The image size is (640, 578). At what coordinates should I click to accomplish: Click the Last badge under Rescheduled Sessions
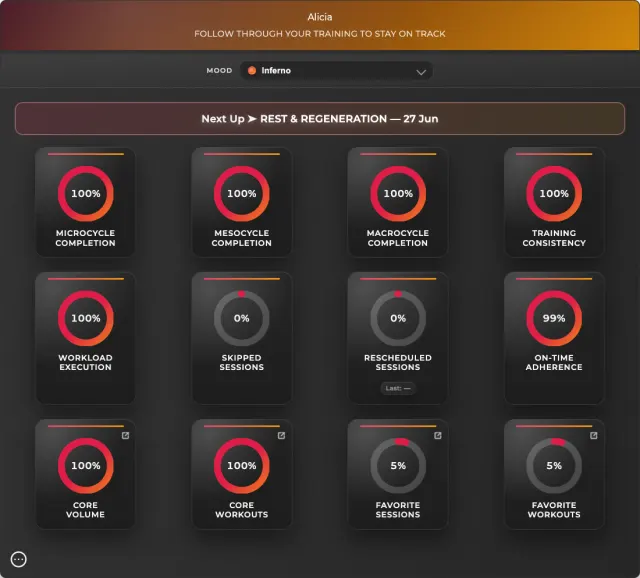tap(398, 388)
